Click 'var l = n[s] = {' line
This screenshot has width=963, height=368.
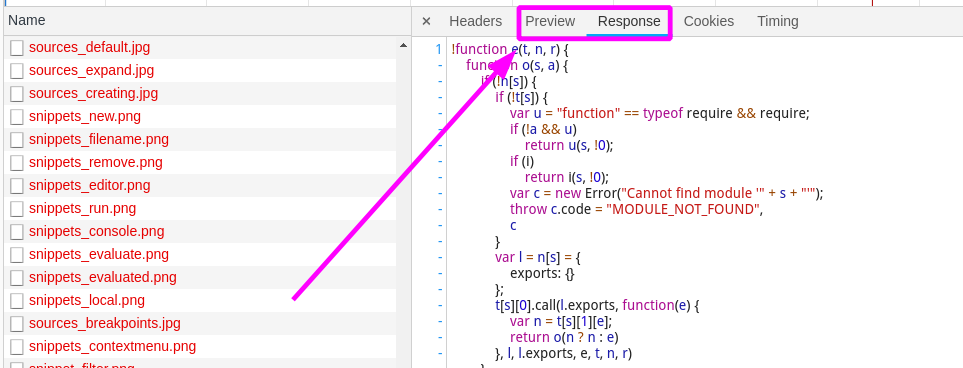coord(538,257)
